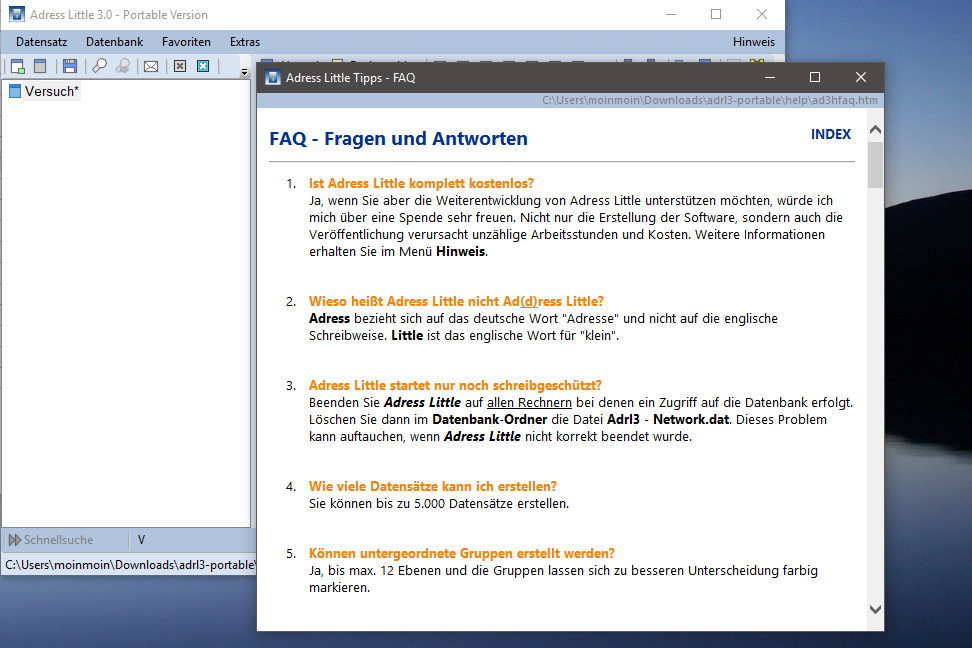The width and height of the screenshot is (972, 648).
Task: Open the Hinweis menu
Action: (754, 42)
